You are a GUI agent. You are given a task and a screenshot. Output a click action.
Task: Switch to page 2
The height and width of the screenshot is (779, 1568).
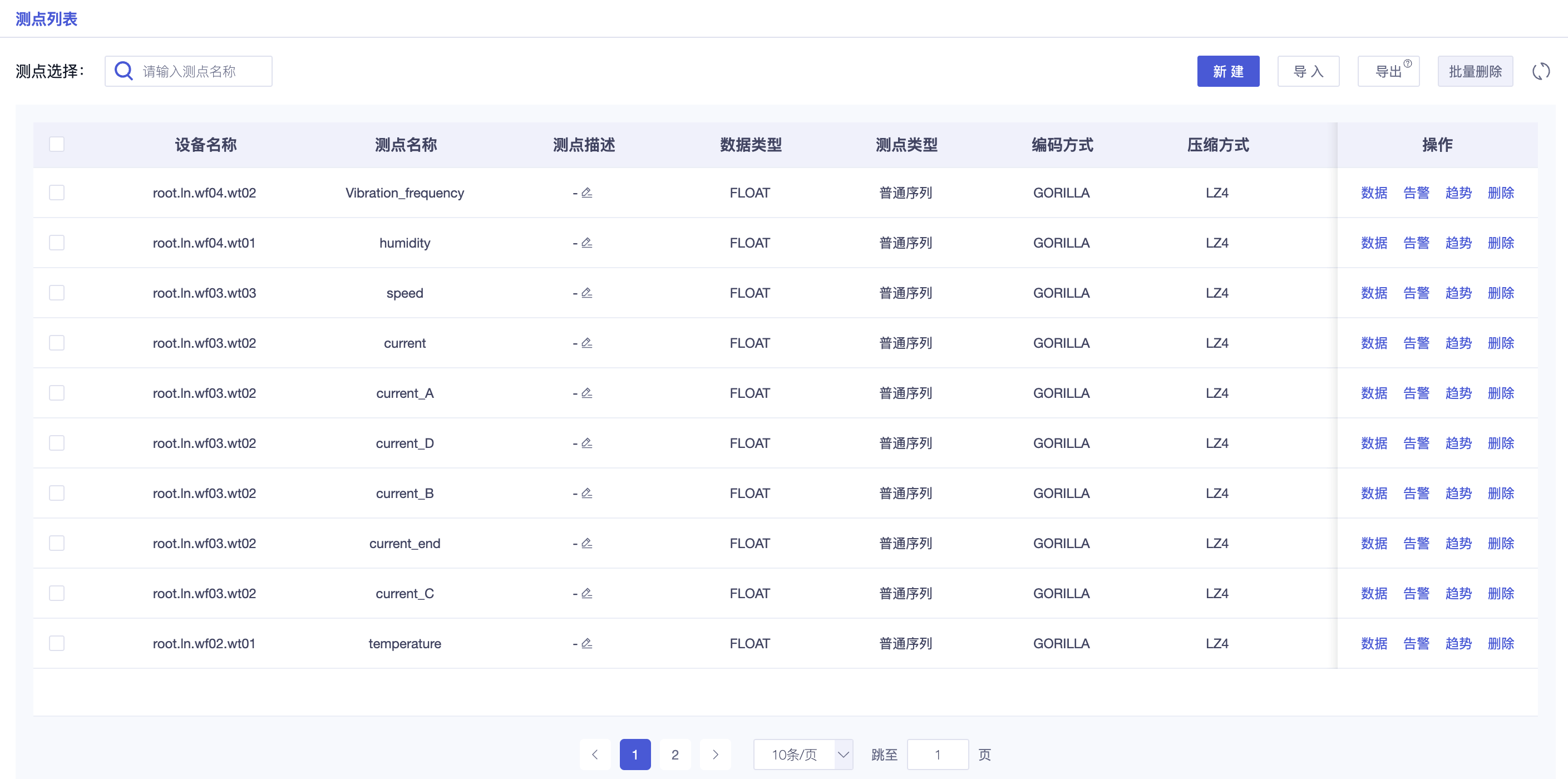click(x=674, y=754)
